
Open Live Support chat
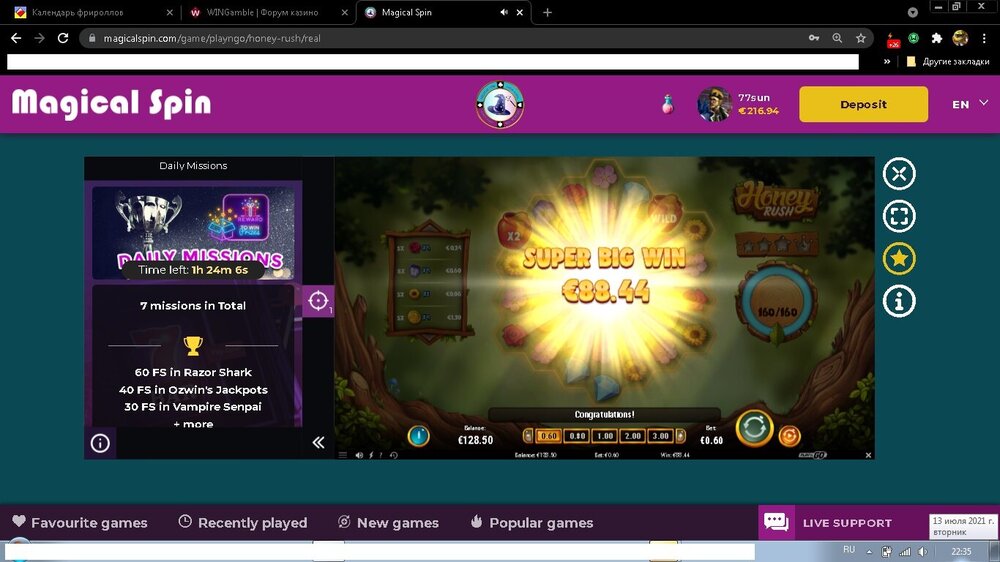828,522
